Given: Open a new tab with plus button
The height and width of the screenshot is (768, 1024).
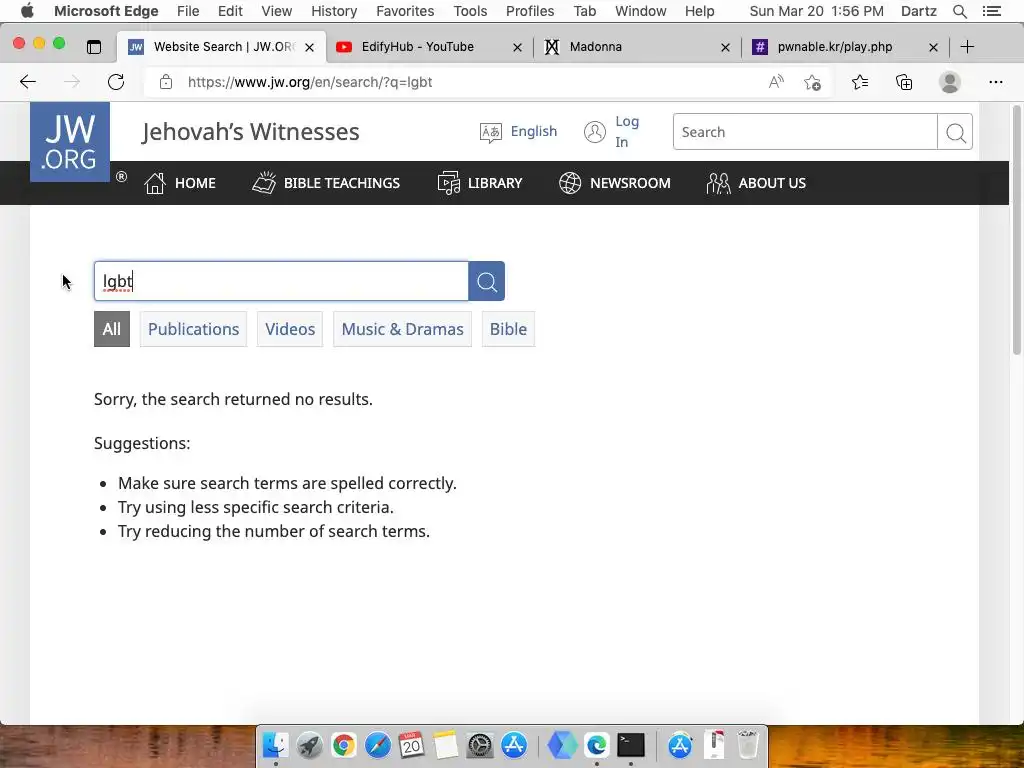Looking at the screenshot, I should 967,47.
